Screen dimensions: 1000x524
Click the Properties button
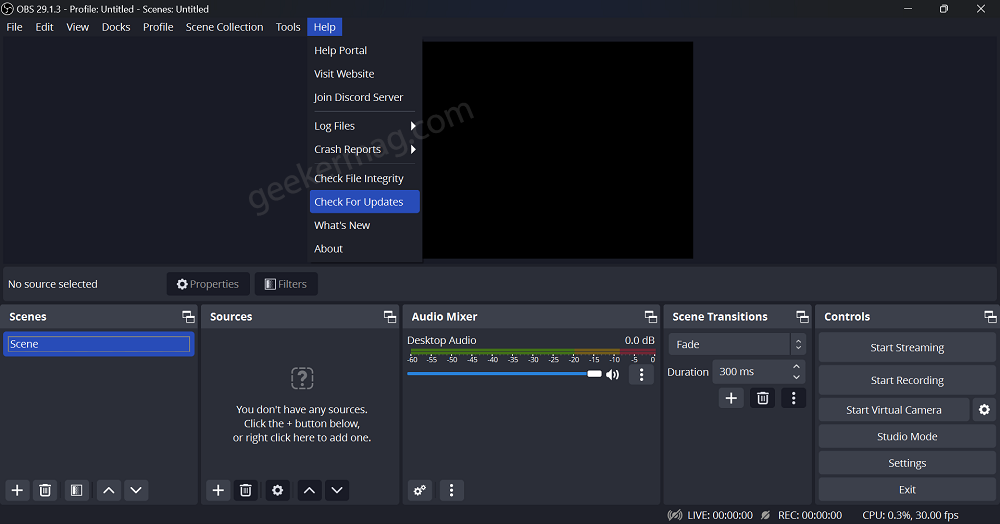(208, 284)
